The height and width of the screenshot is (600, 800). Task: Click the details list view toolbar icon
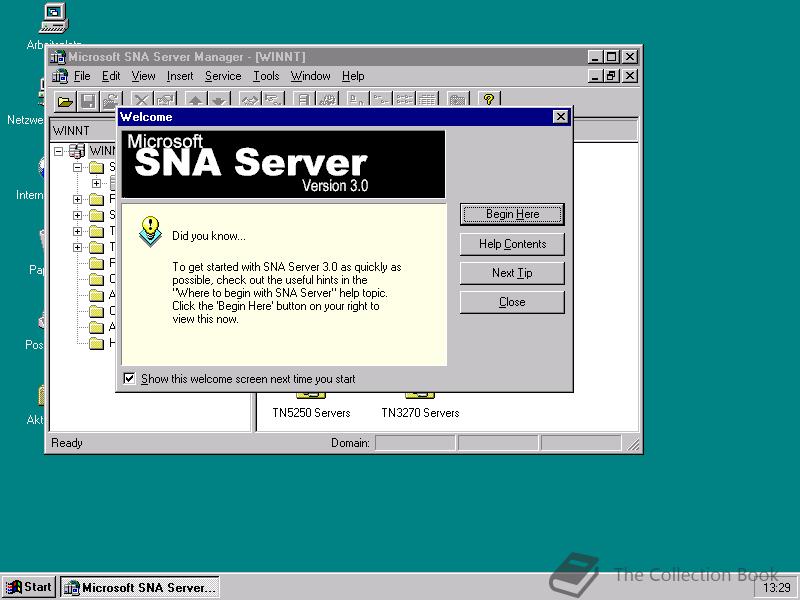pyautogui.click(x=428, y=99)
